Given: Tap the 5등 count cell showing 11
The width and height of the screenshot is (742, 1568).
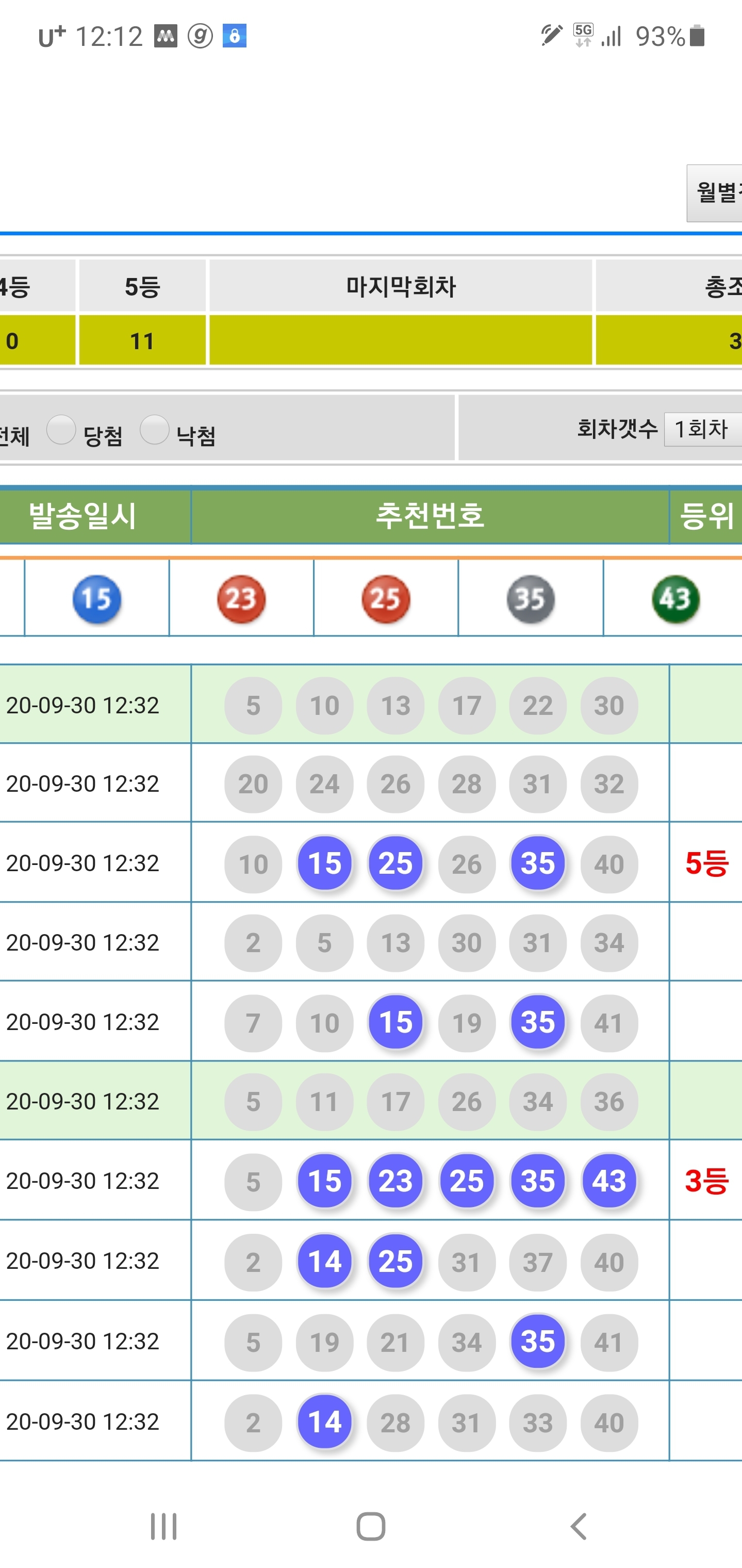Looking at the screenshot, I should [142, 340].
